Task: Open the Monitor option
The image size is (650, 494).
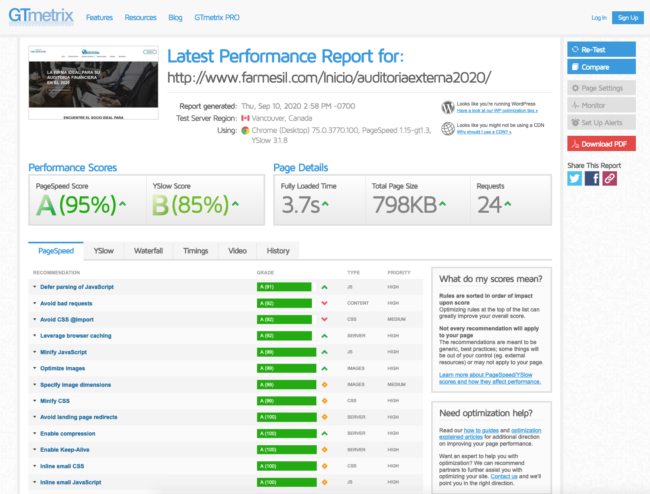Action: pyautogui.click(x=601, y=105)
